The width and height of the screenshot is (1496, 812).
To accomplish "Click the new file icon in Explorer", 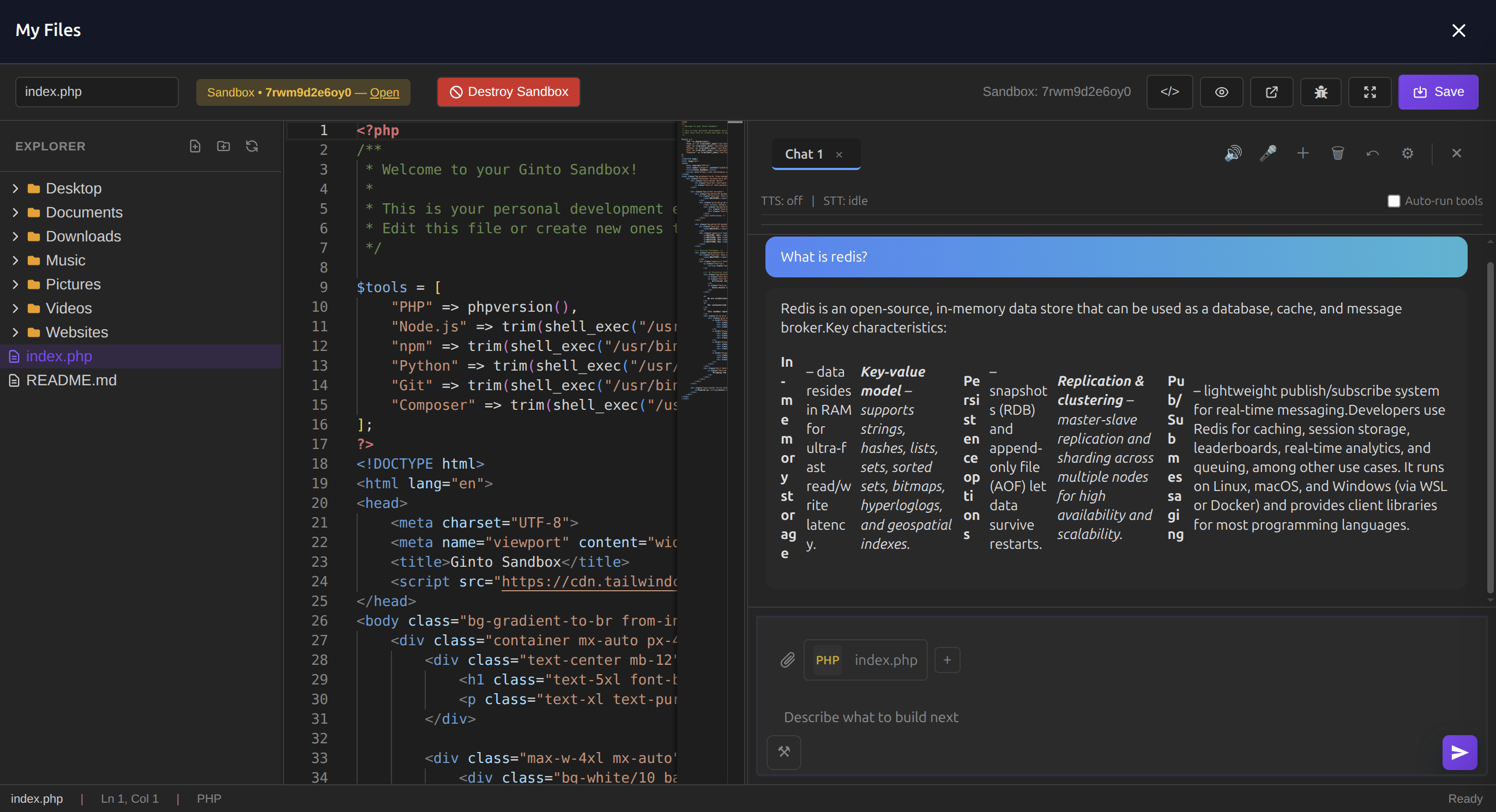I will click(x=195, y=146).
